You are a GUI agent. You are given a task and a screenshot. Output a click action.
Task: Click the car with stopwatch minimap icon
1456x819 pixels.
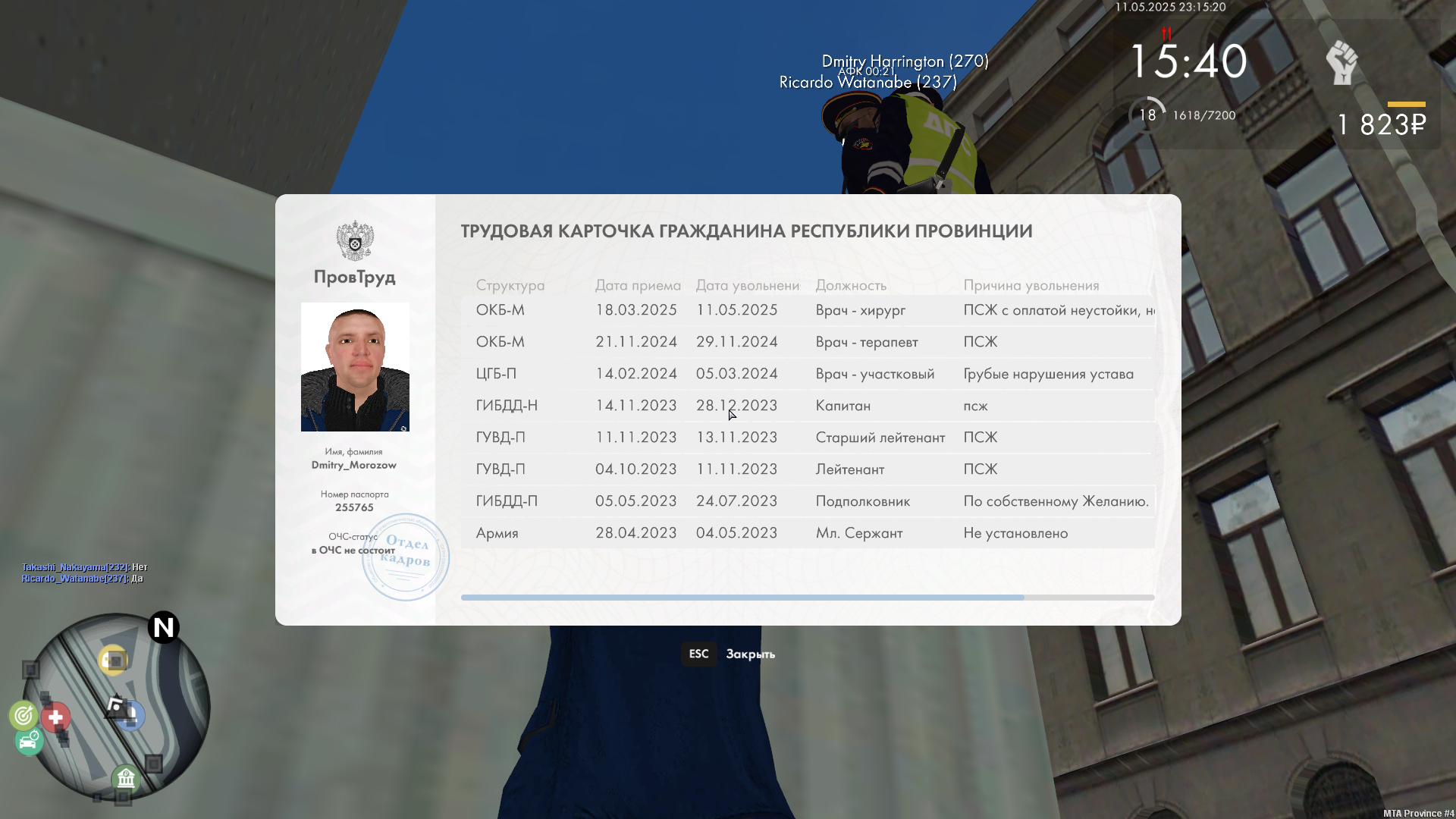(x=29, y=741)
